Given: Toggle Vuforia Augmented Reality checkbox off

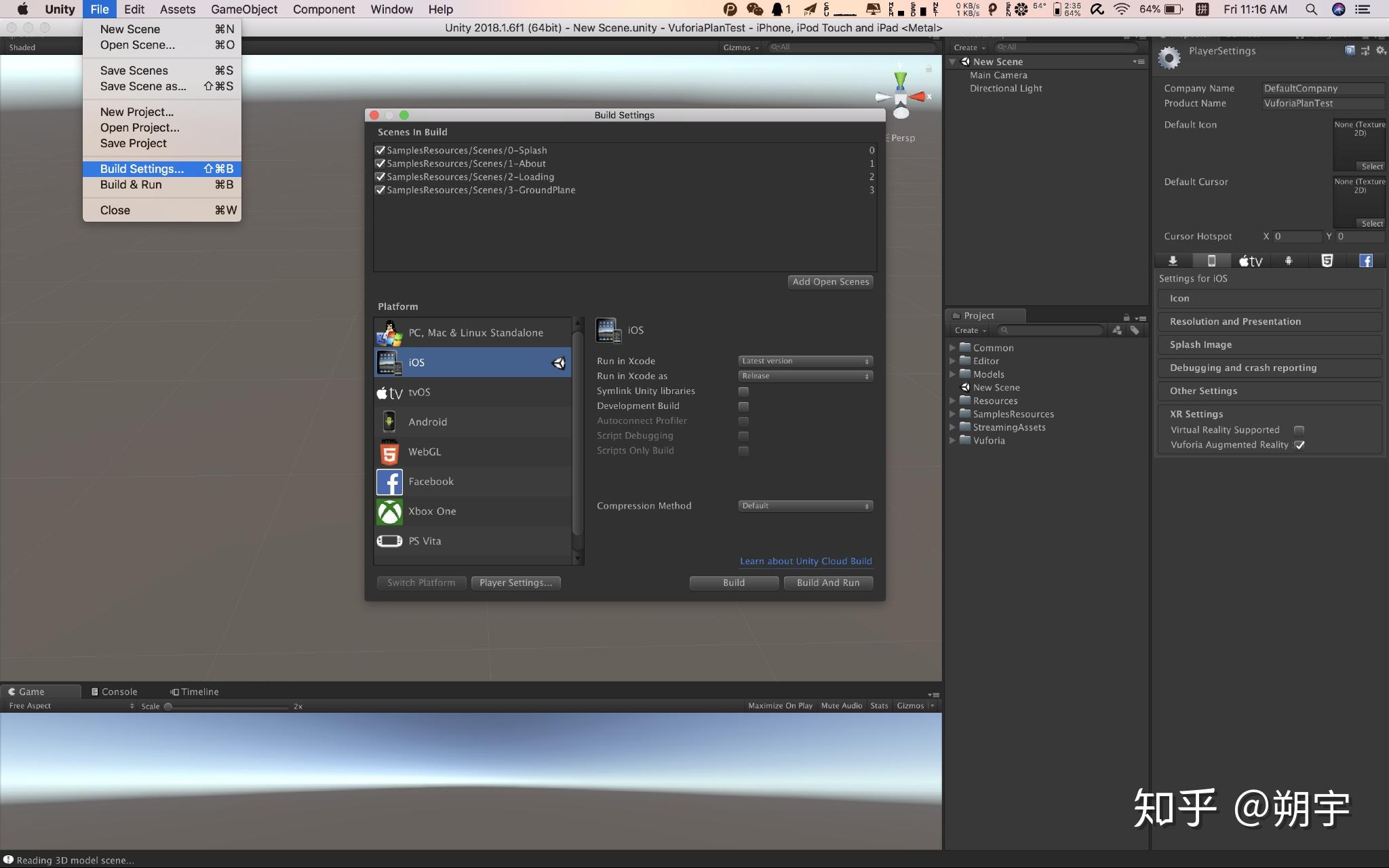Looking at the screenshot, I should click(x=1299, y=445).
